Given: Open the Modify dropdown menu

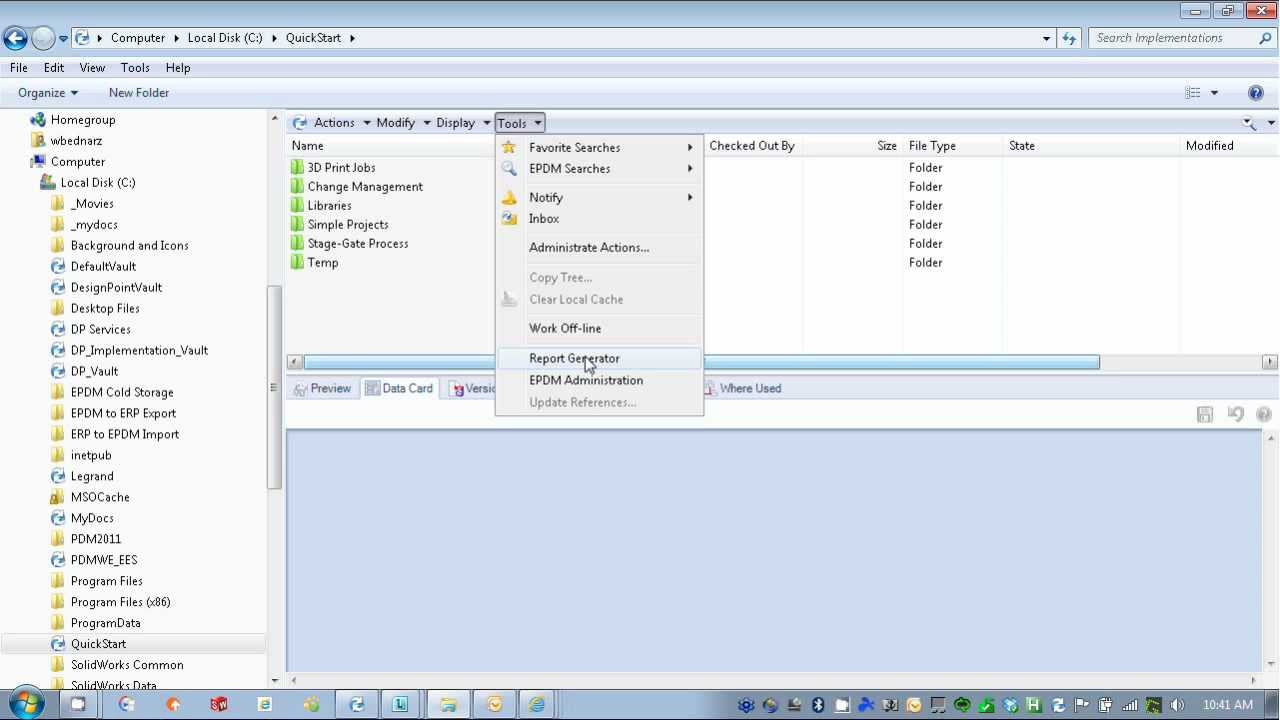Looking at the screenshot, I should 403,123.
